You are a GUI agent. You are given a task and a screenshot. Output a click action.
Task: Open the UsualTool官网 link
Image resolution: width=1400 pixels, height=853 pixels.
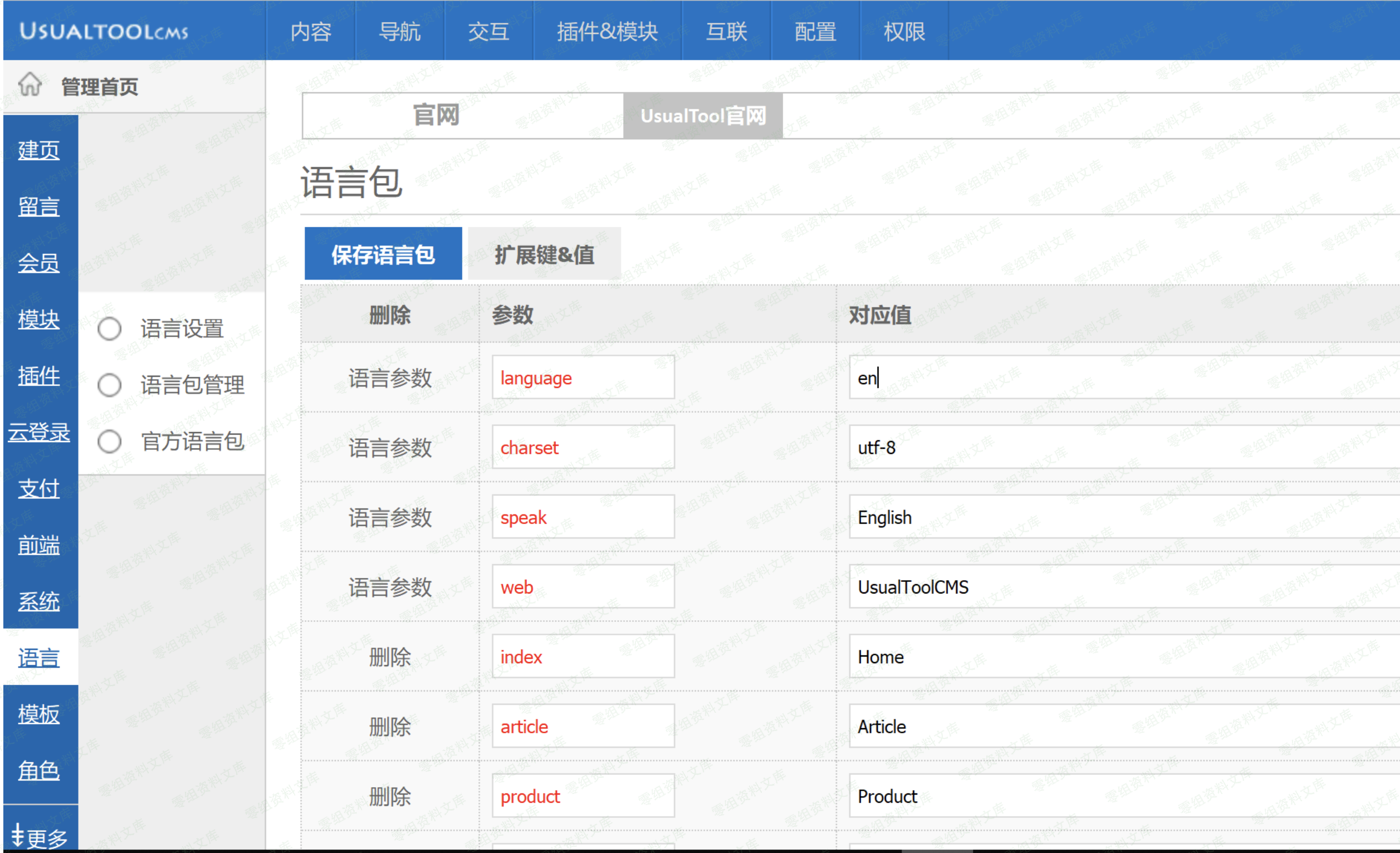[x=703, y=116]
